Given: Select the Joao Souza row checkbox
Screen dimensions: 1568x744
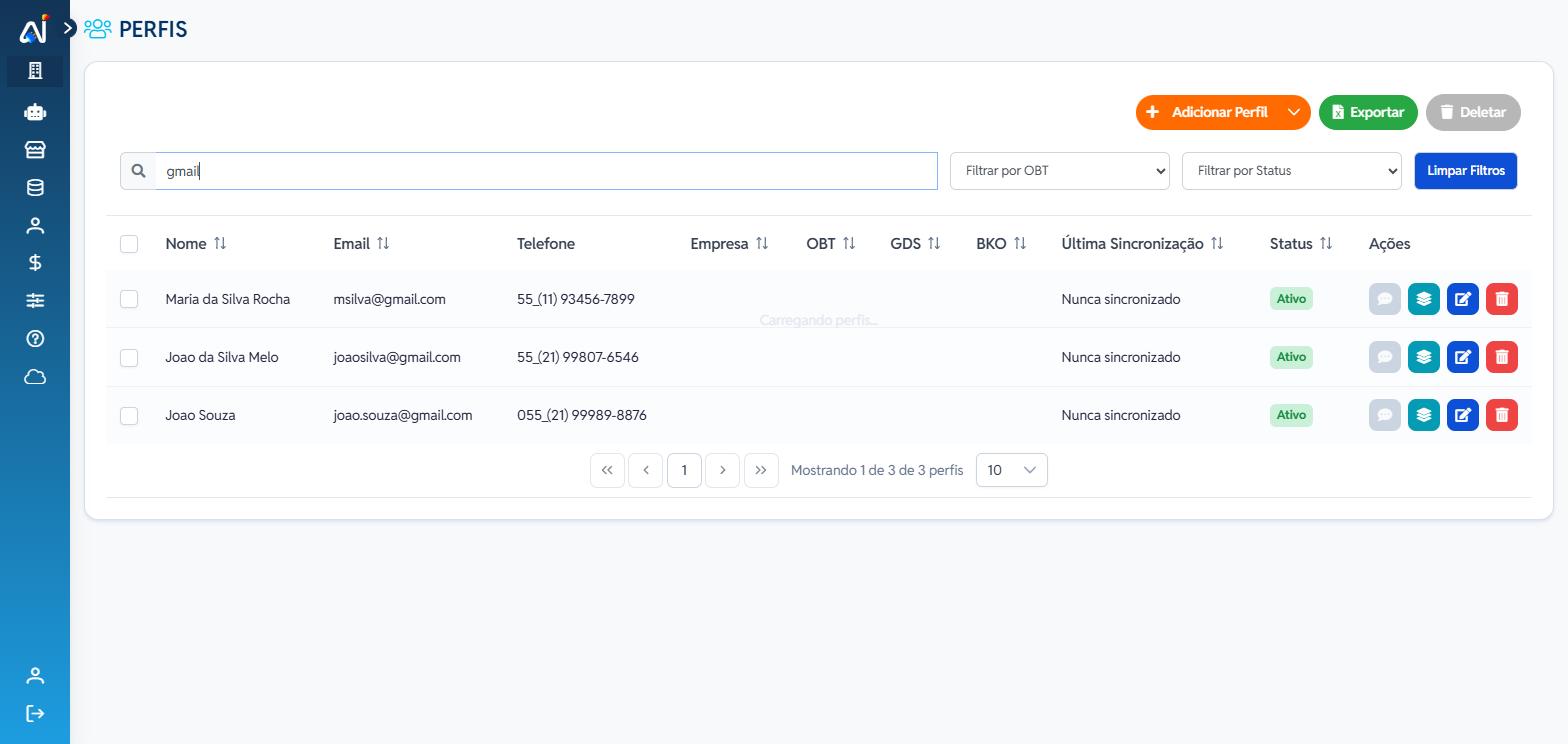Looking at the screenshot, I should click(x=129, y=415).
